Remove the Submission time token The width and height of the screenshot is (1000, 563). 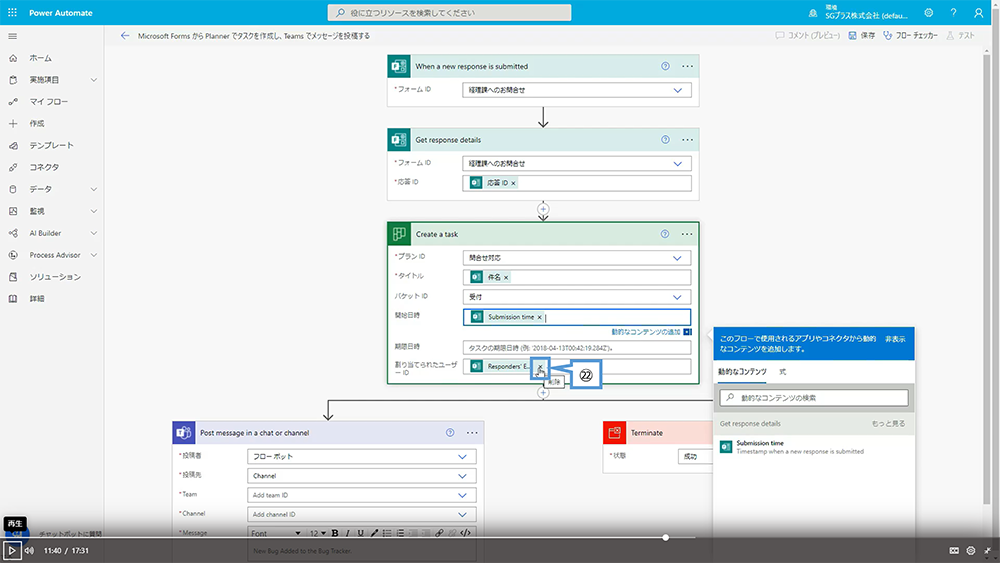pos(540,317)
